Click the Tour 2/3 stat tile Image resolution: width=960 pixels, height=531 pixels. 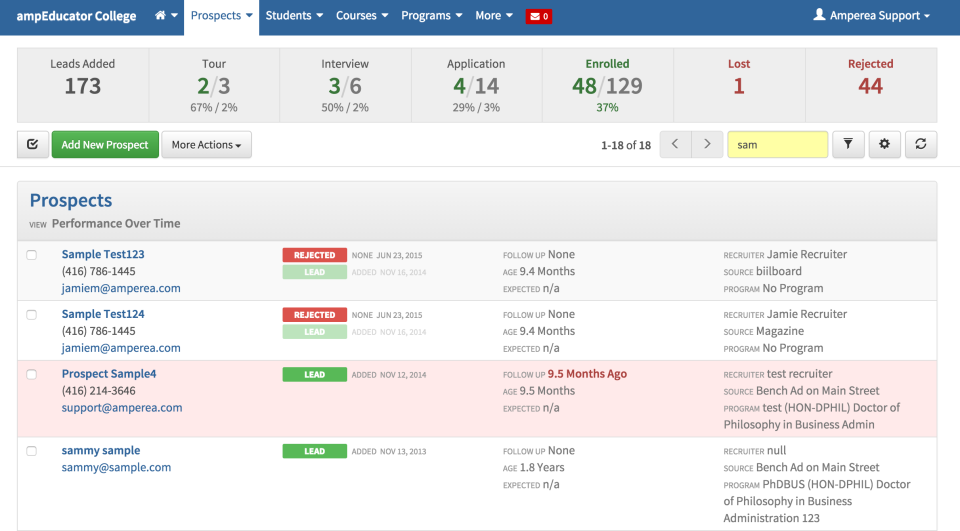pos(214,85)
